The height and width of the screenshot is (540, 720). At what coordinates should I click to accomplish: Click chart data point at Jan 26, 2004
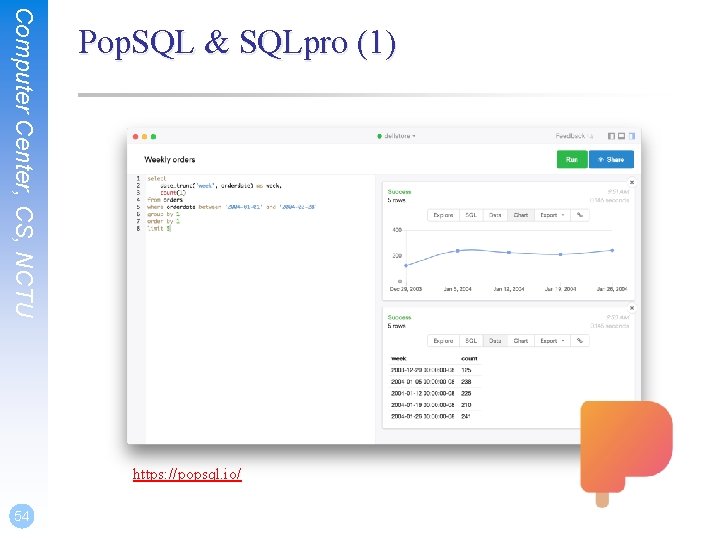(x=612, y=250)
